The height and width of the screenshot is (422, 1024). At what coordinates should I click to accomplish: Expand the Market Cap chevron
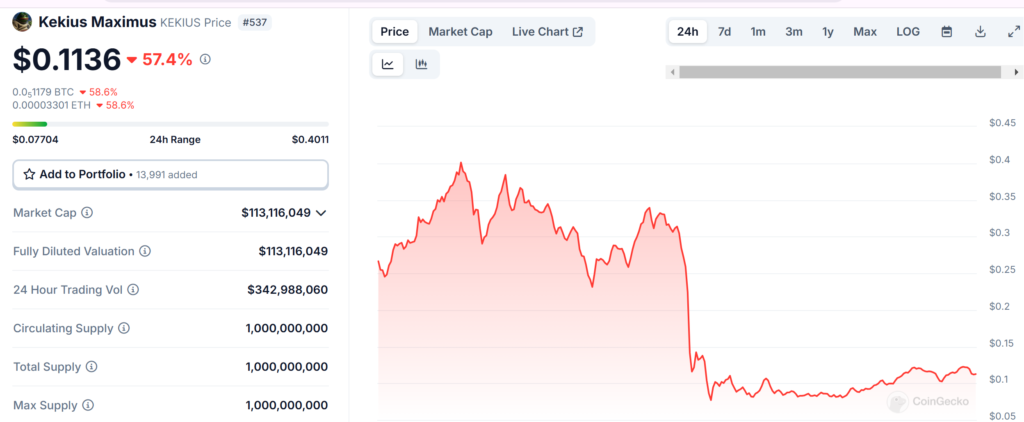click(x=321, y=213)
